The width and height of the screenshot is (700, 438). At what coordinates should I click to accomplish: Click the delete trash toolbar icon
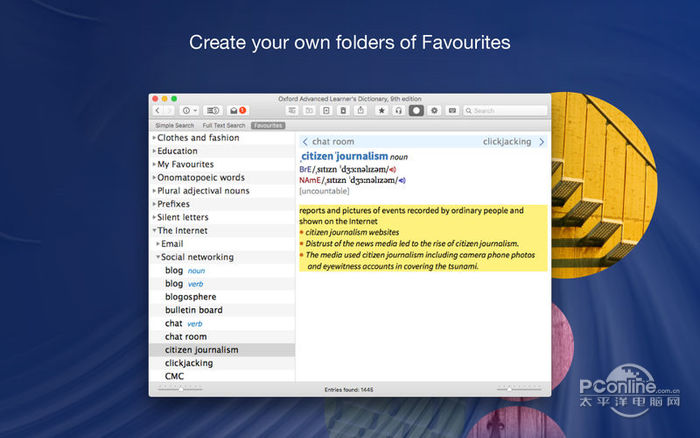343,110
